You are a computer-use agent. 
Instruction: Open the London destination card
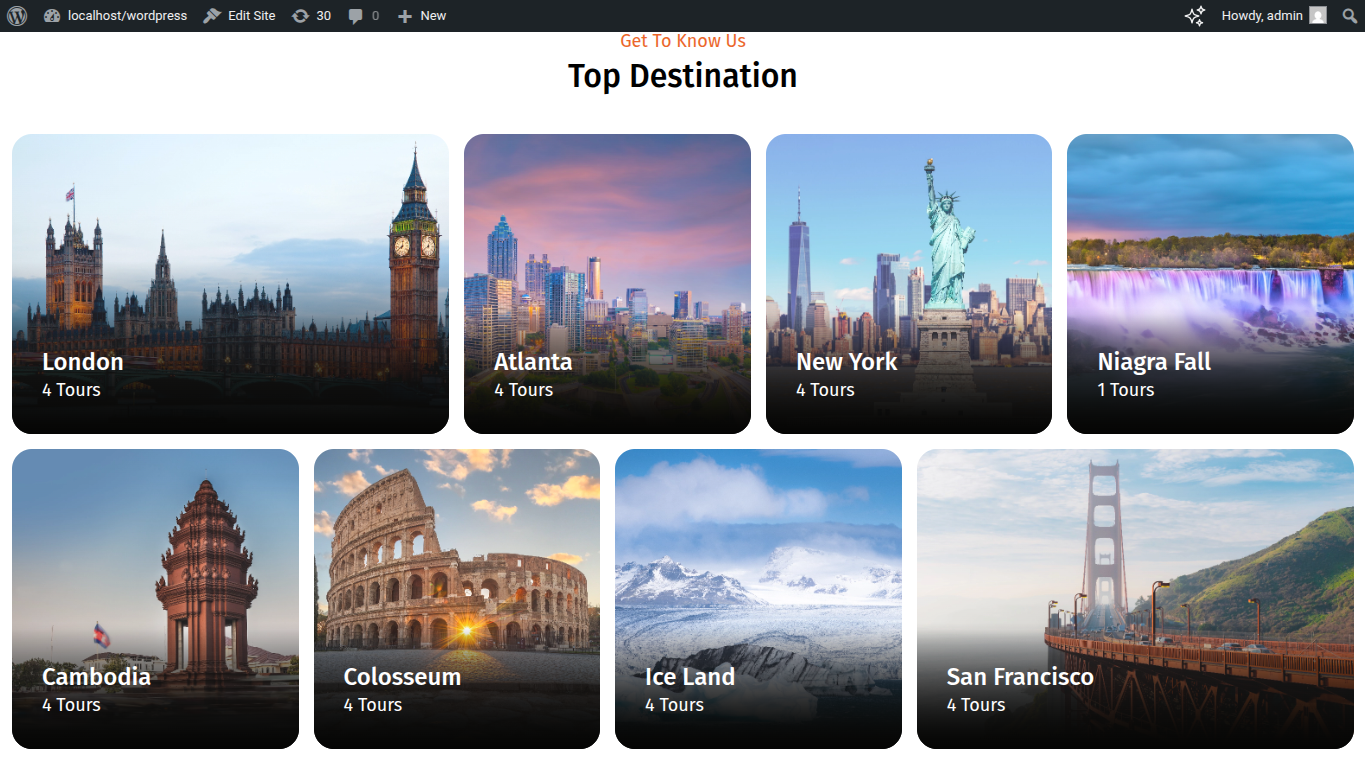point(230,284)
